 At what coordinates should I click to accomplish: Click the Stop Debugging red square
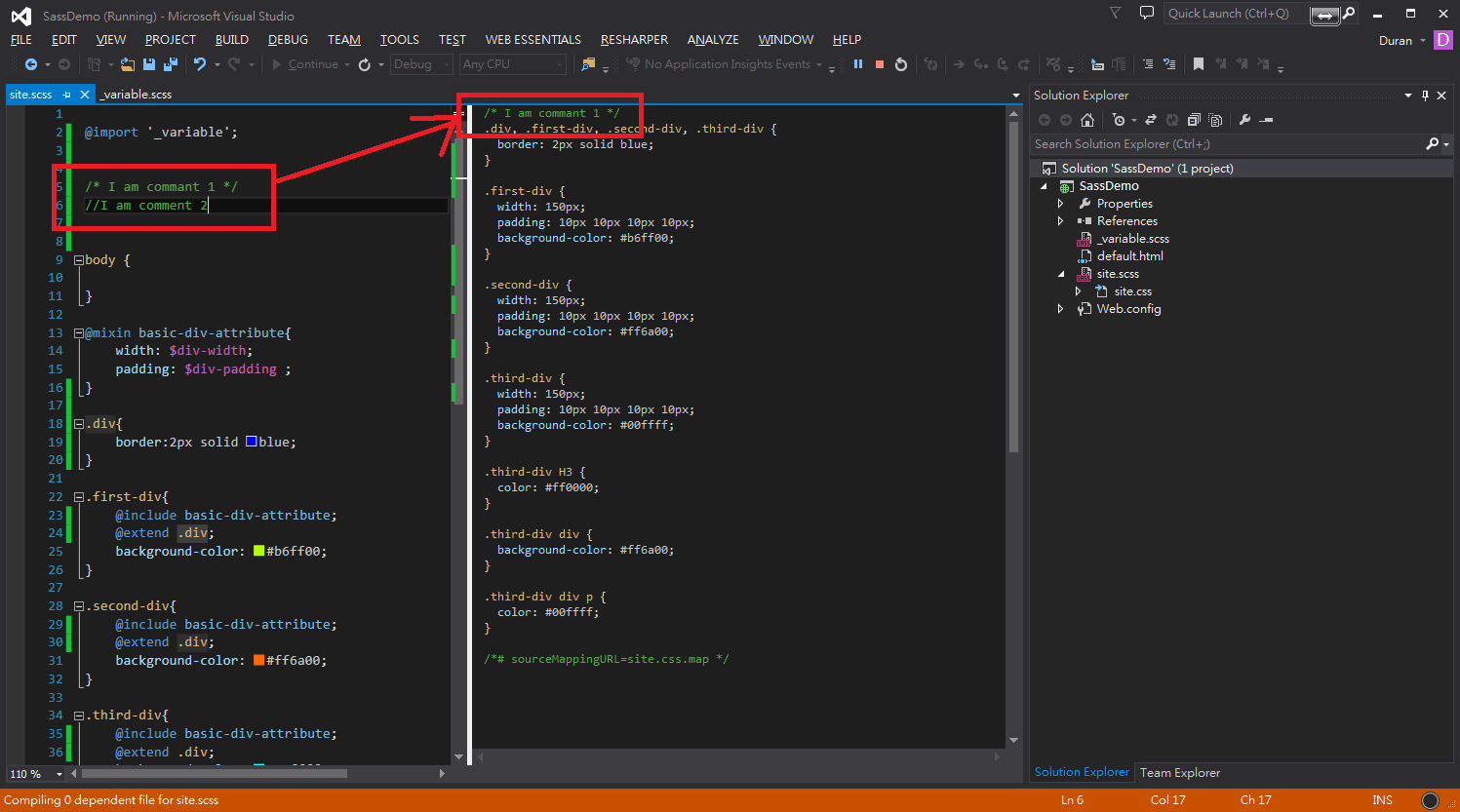pos(879,64)
